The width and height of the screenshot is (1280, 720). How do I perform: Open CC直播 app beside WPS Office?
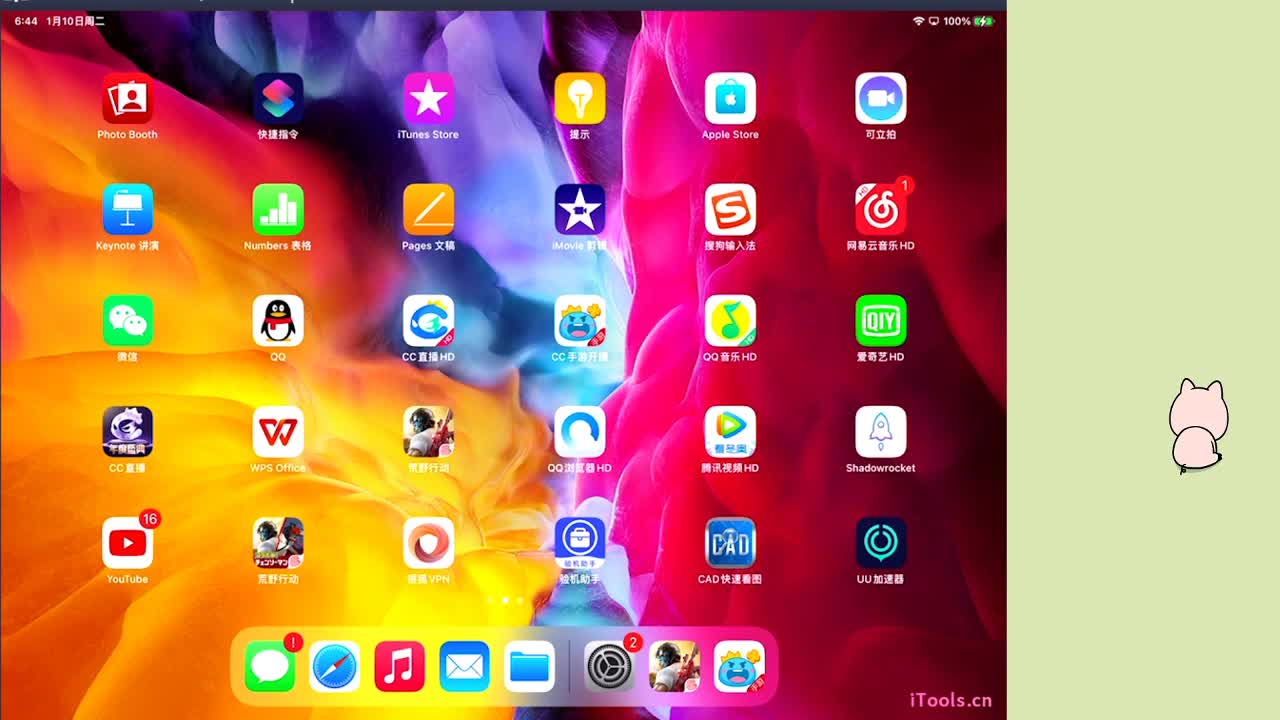tap(128, 431)
